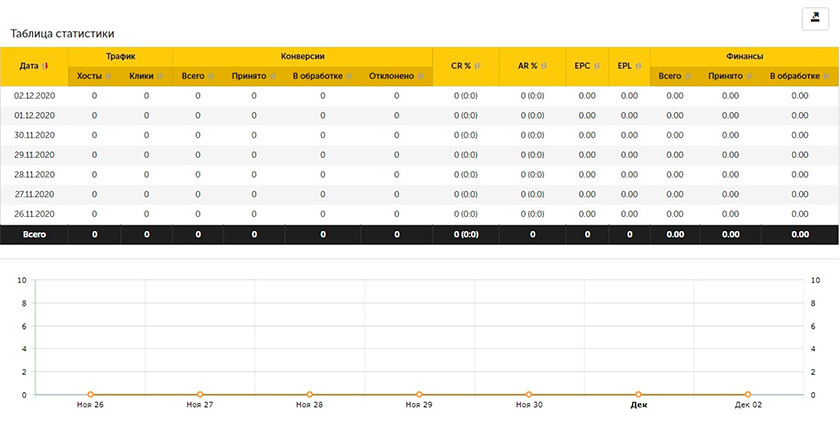Click the 0 (0:0) CR value in the totals row

pos(466,235)
